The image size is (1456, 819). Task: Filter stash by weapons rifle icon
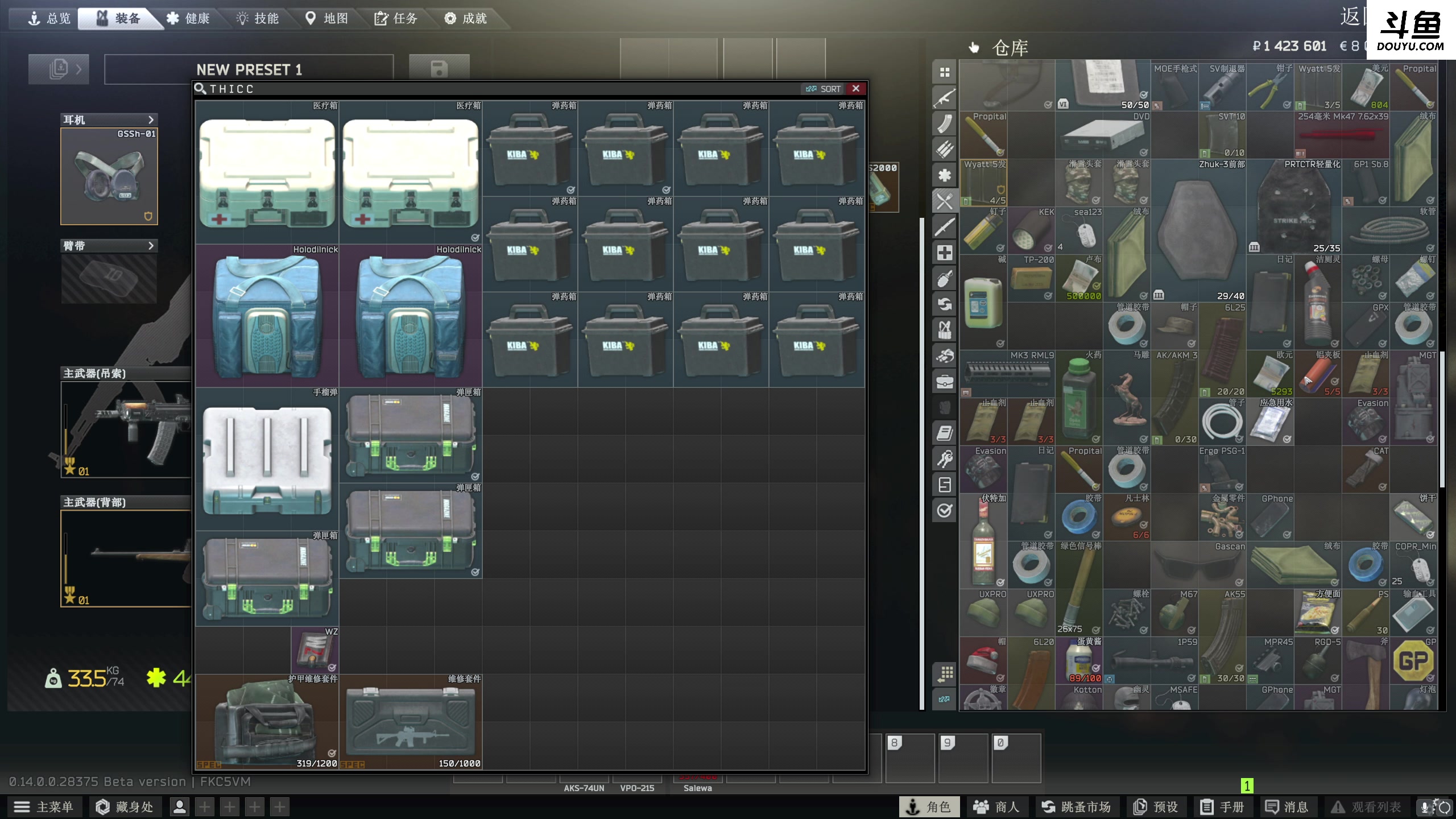point(945,98)
